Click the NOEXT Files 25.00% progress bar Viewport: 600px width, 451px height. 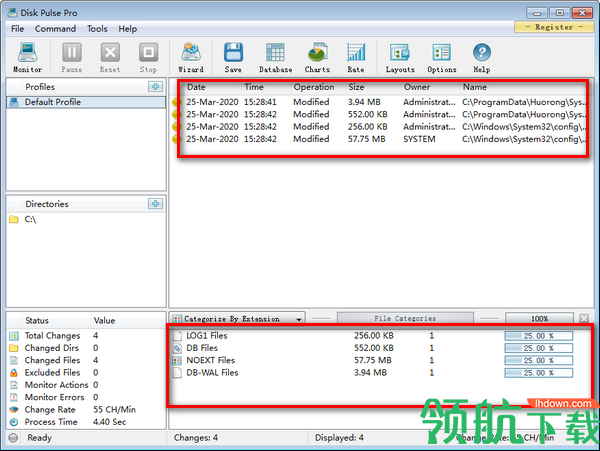coord(538,360)
